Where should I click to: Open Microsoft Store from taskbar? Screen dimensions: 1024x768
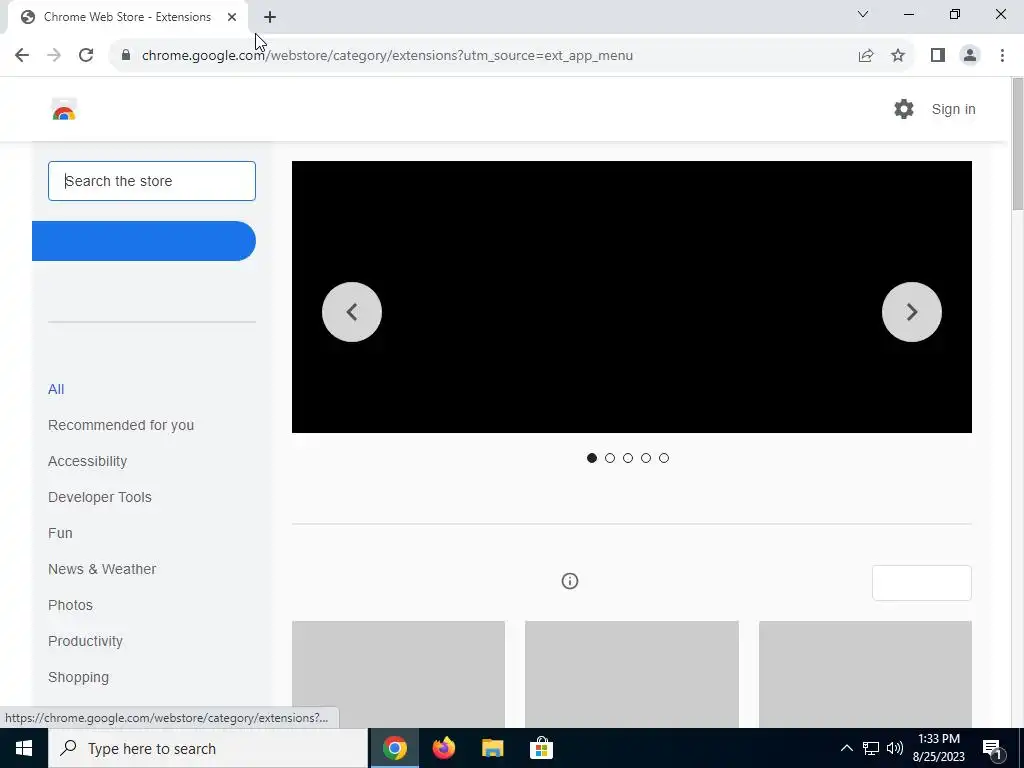tap(541, 748)
